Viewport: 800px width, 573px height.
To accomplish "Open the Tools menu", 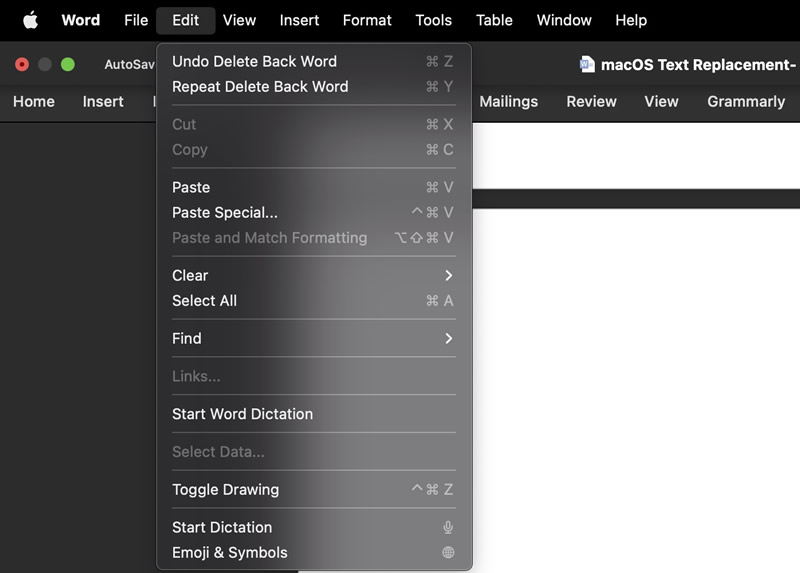I will tap(433, 20).
